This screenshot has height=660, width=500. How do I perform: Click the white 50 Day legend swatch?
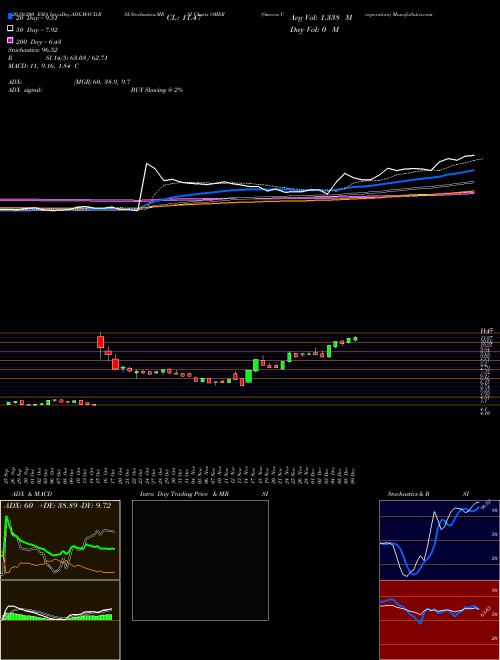[x=10, y=29]
